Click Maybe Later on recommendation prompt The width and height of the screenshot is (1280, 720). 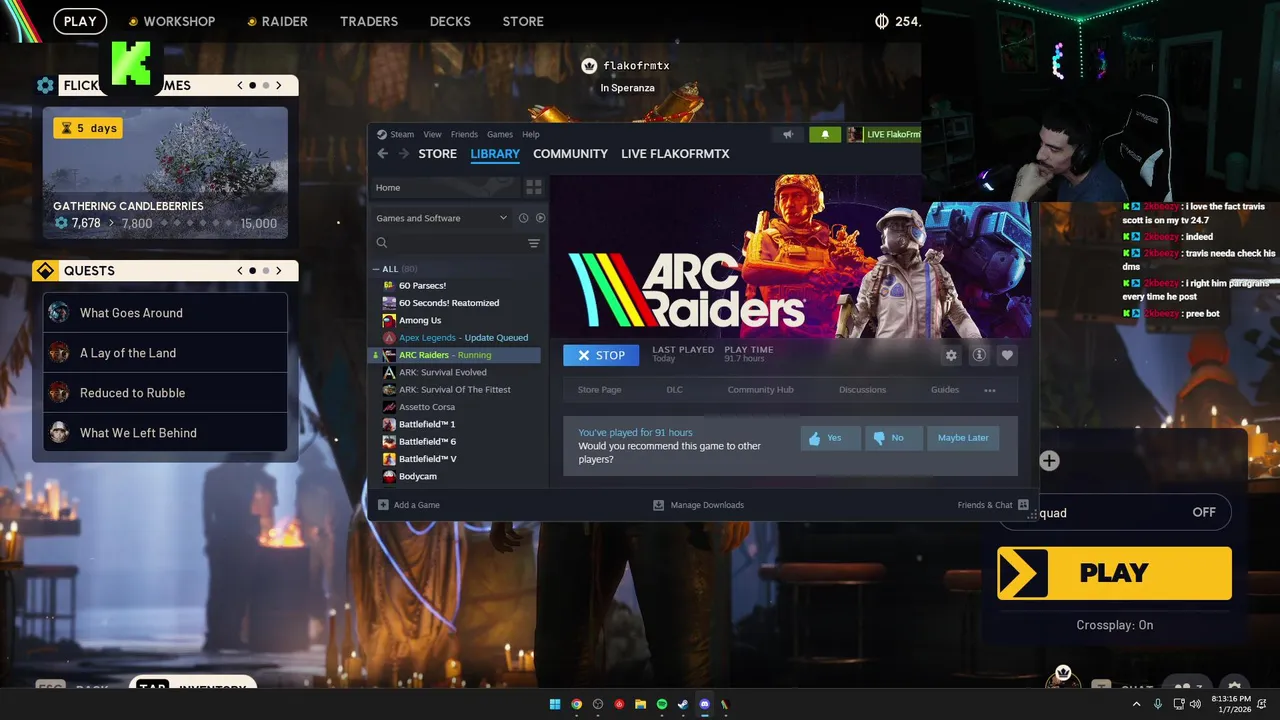[963, 438]
